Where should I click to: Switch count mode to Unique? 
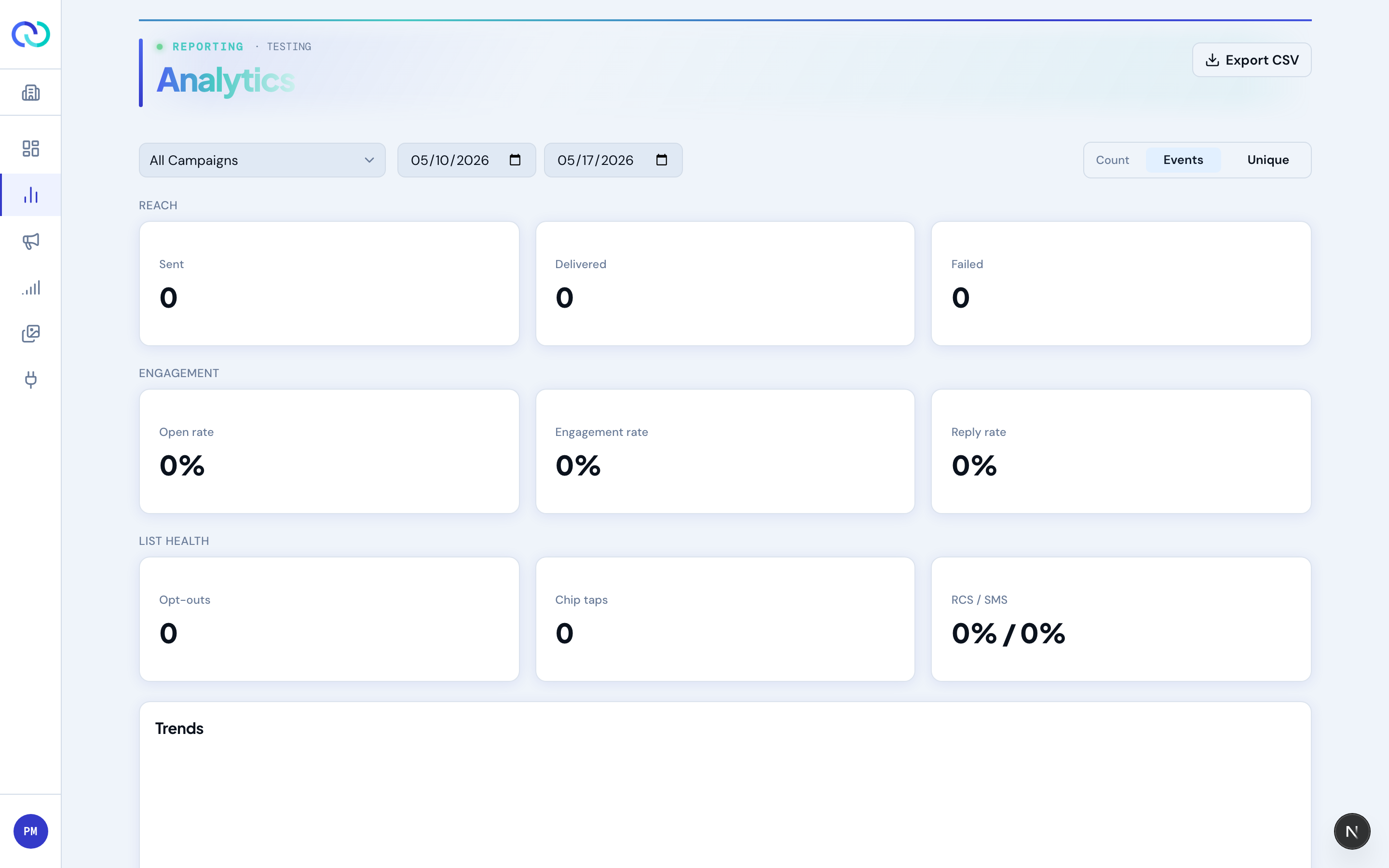[x=1268, y=160]
